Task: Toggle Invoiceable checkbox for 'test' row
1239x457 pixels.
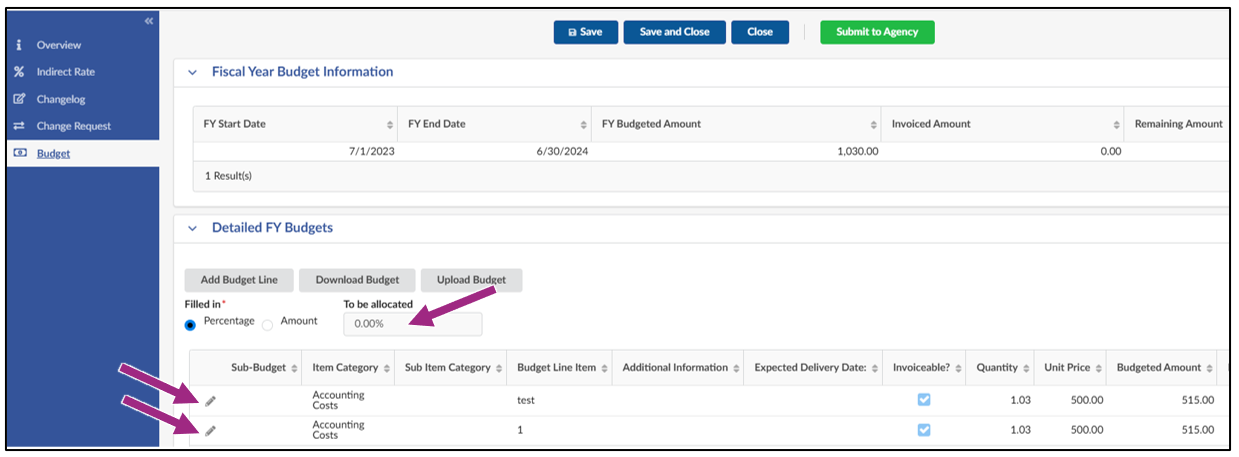Action: point(924,400)
